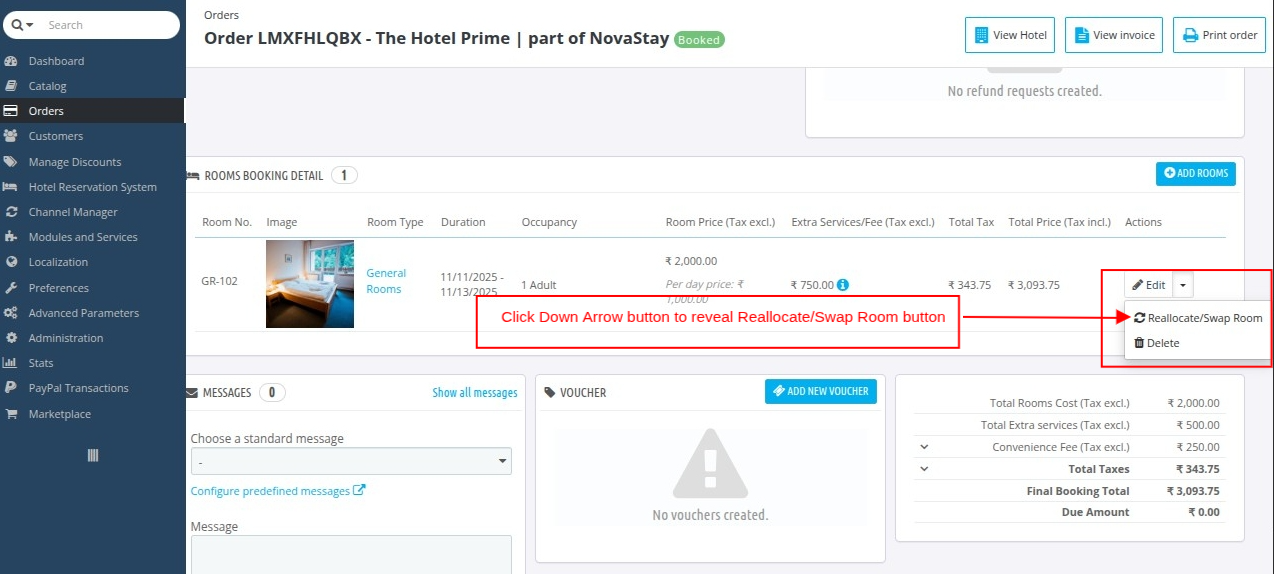
Task: Click the extra services info icon
Action: click(x=843, y=285)
